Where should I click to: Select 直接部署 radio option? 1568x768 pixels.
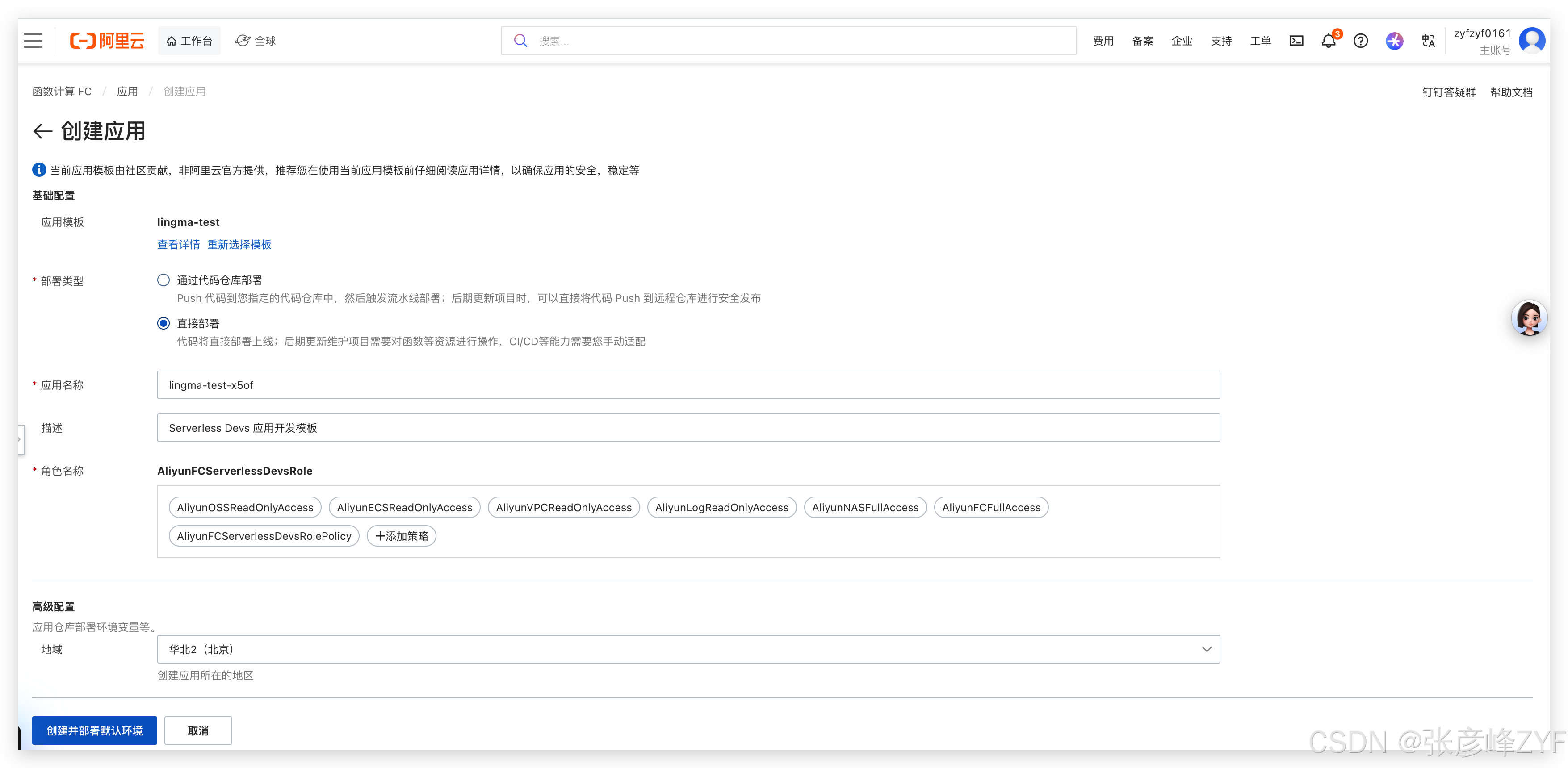click(x=163, y=323)
